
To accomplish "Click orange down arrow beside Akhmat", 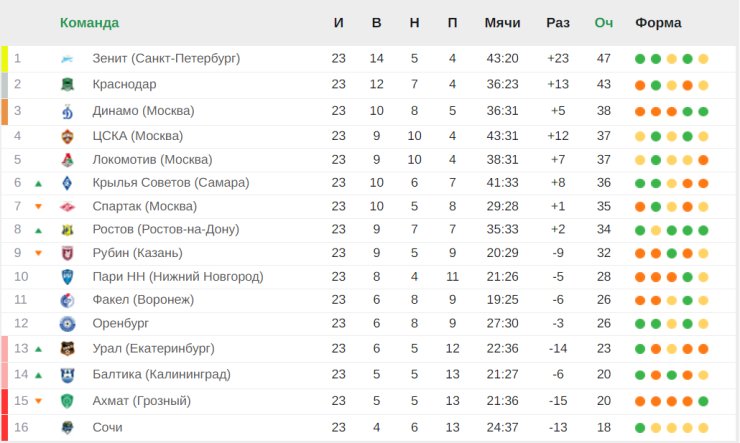I will pyautogui.click(x=39, y=401).
